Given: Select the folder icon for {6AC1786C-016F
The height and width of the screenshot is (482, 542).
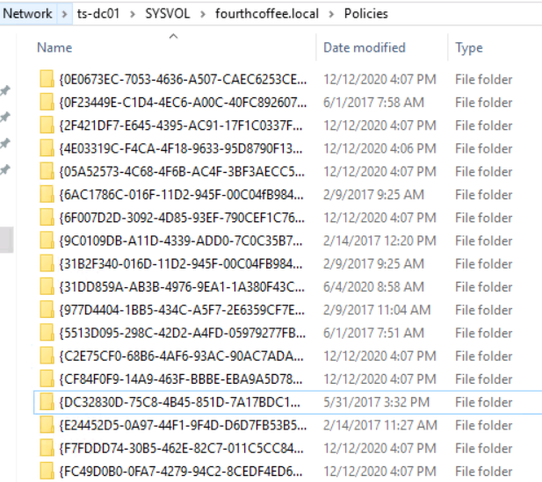Looking at the screenshot, I should (47, 194).
